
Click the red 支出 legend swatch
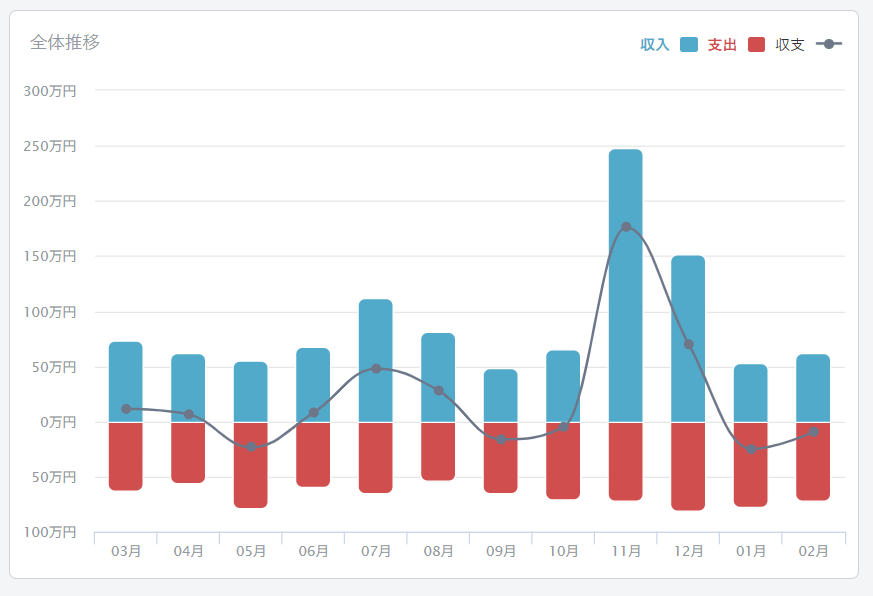pyautogui.click(x=756, y=44)
